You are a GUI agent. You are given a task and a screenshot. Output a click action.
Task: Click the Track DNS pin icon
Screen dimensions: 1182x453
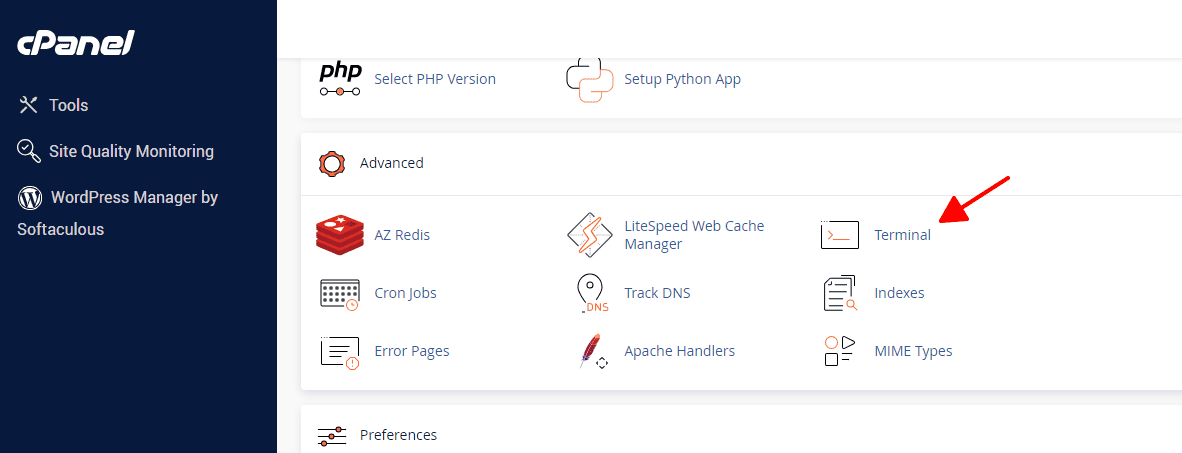click(x=591, y=293)
